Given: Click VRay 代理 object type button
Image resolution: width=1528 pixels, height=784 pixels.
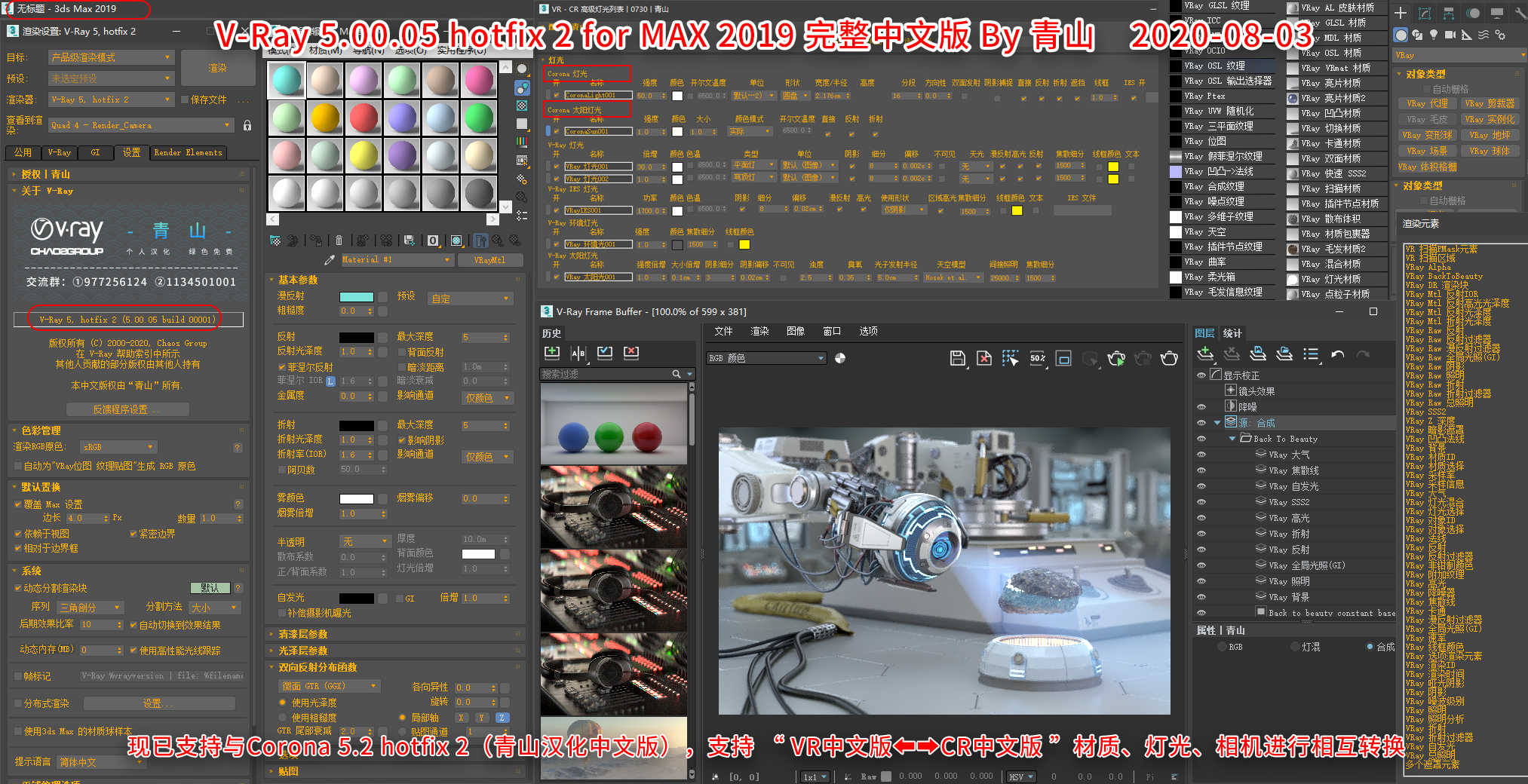Looking at the screenshot, I should tap(1428, 104).
